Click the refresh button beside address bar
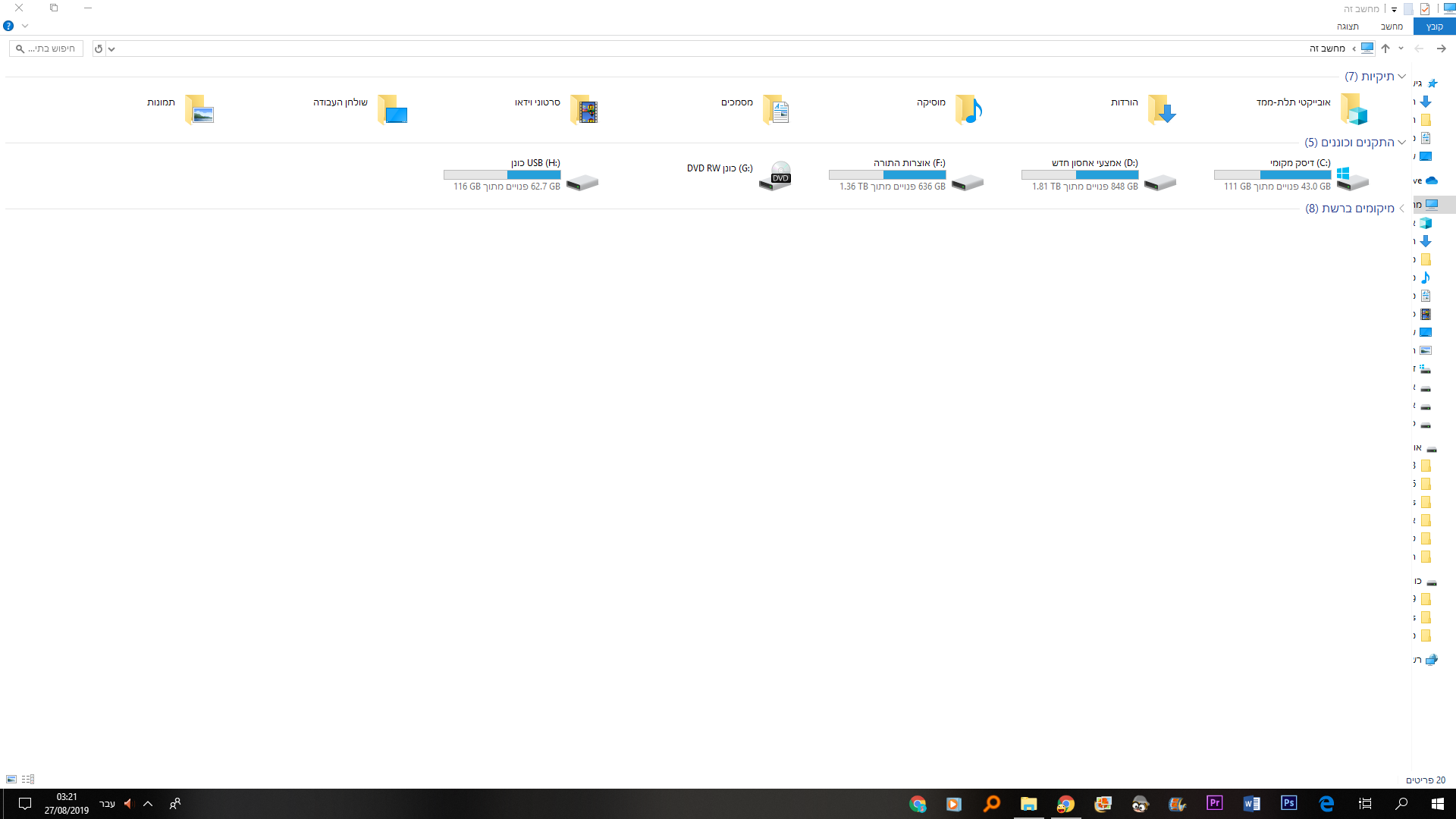1456x819 pixels. point(99,49)
